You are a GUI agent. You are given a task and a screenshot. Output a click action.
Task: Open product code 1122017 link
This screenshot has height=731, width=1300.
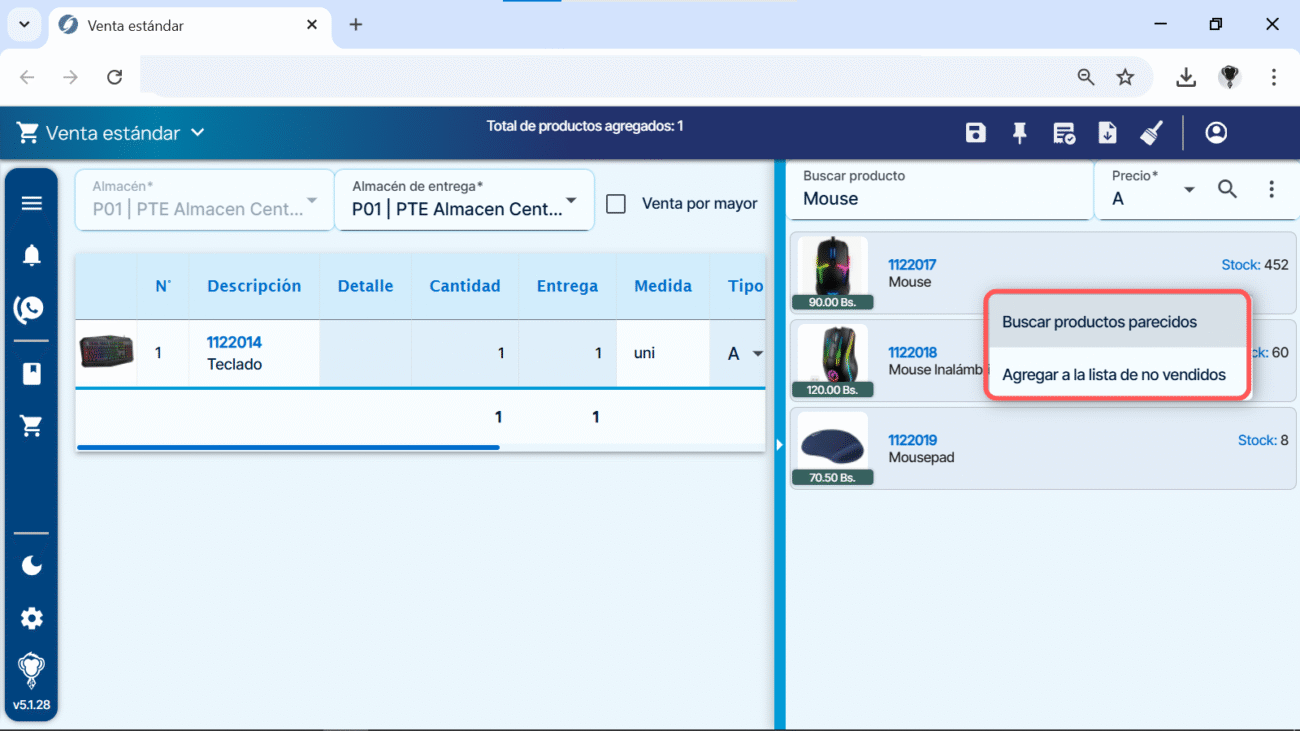[x=912, y=265]
